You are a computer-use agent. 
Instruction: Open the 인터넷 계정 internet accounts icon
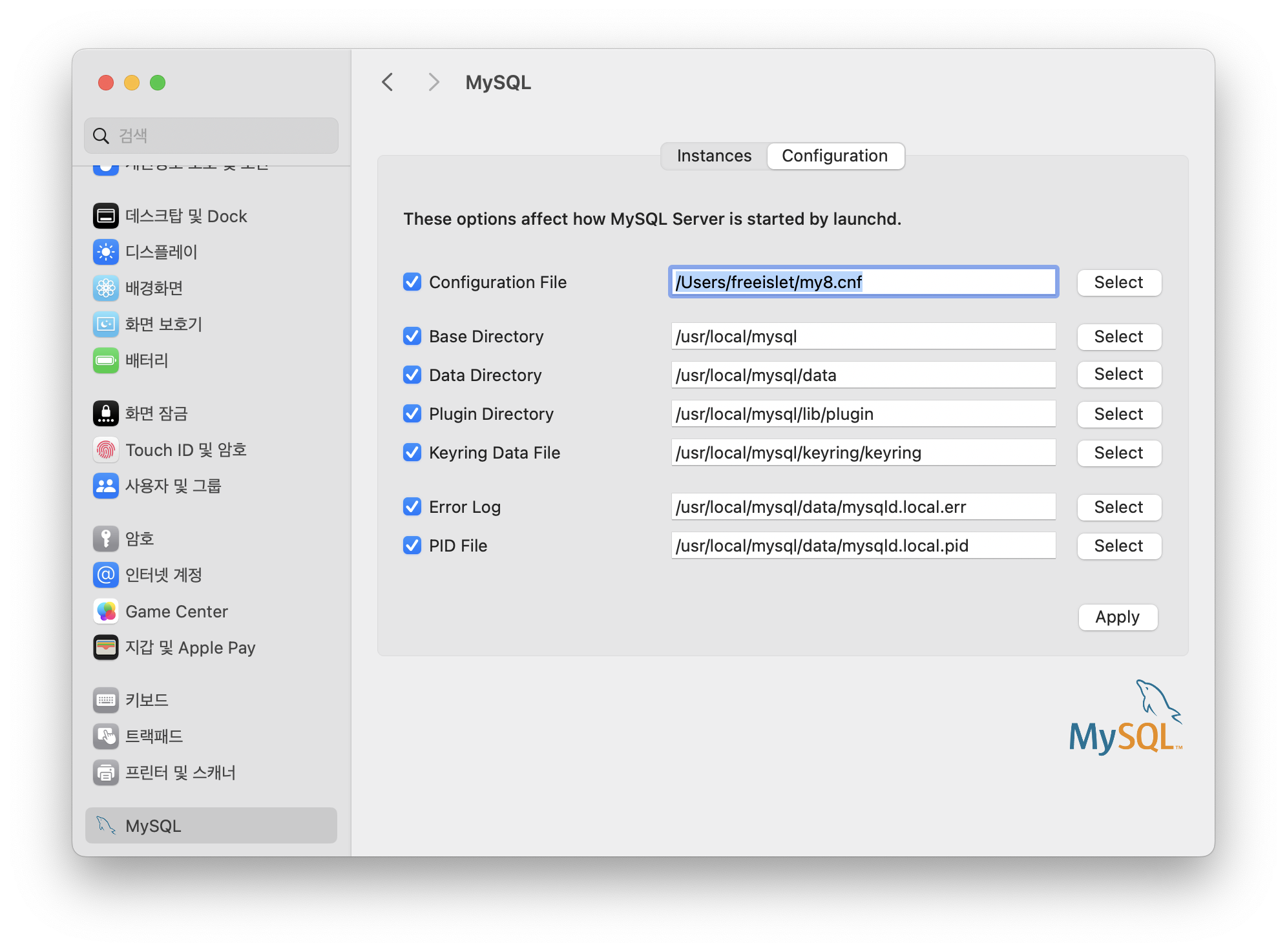pyautogui.click(x=106, y=575)
